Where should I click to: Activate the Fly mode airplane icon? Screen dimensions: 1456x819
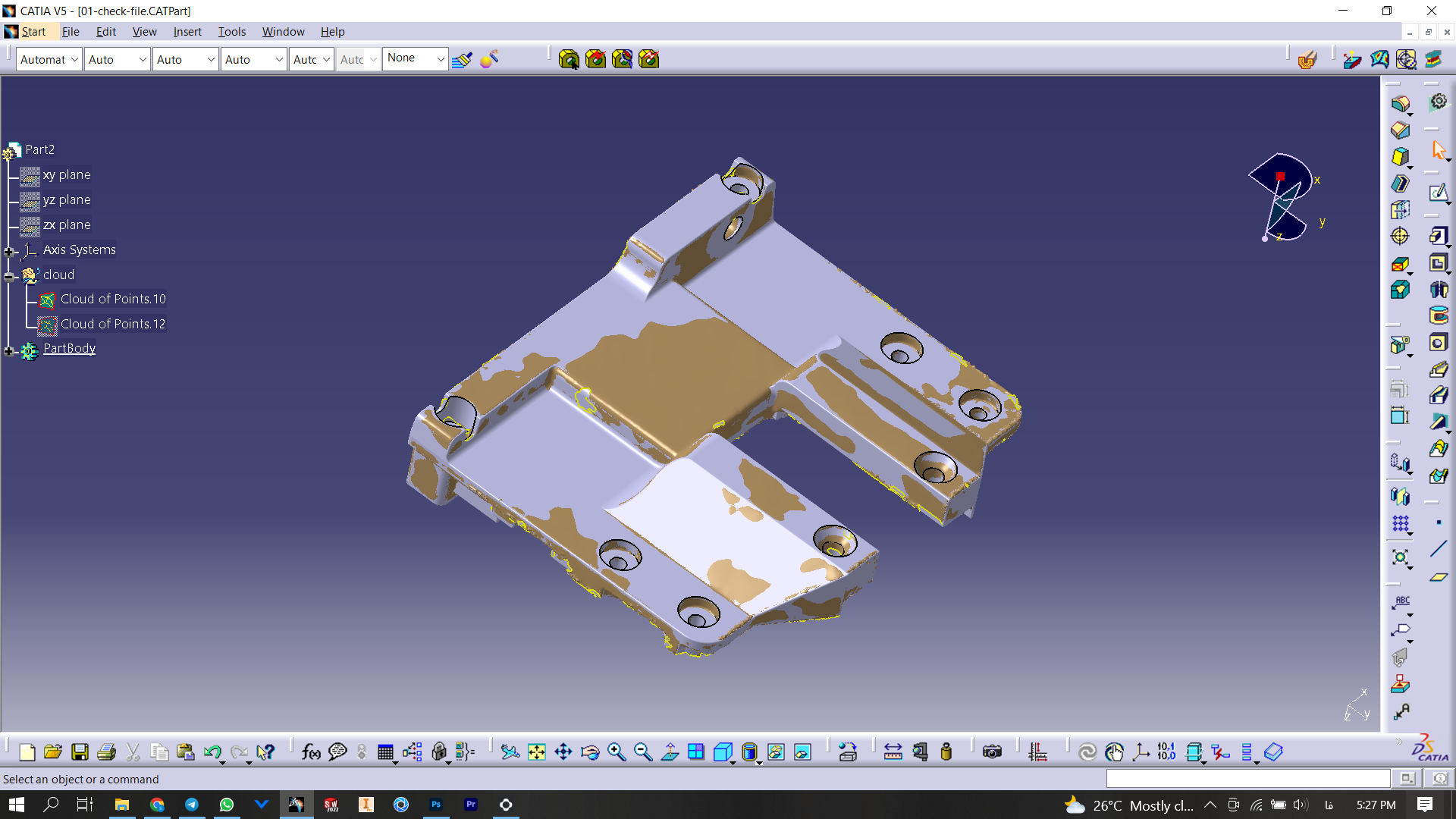pos(510,752)
